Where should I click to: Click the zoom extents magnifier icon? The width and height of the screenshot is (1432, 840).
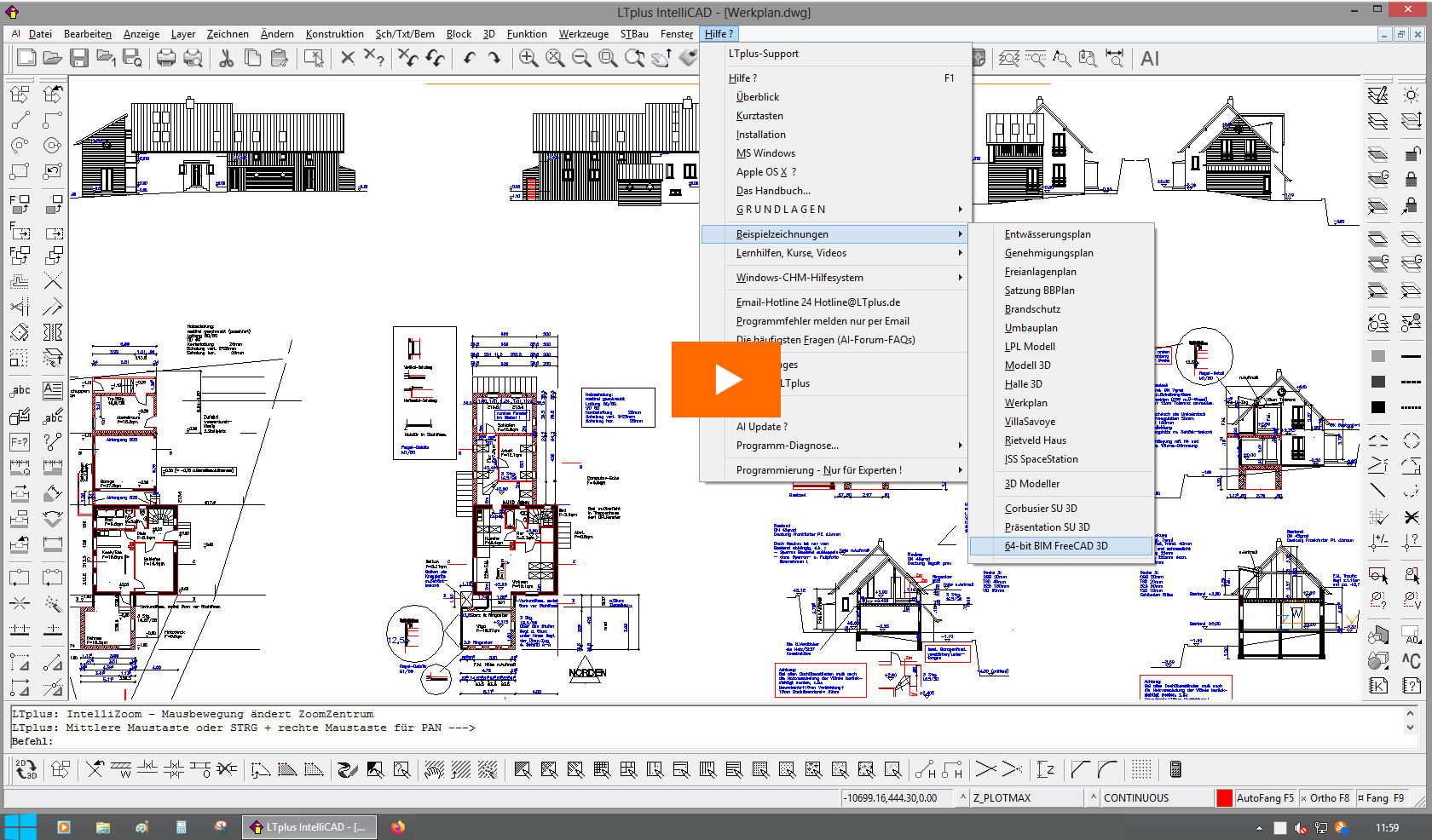[x=555, y=58]
